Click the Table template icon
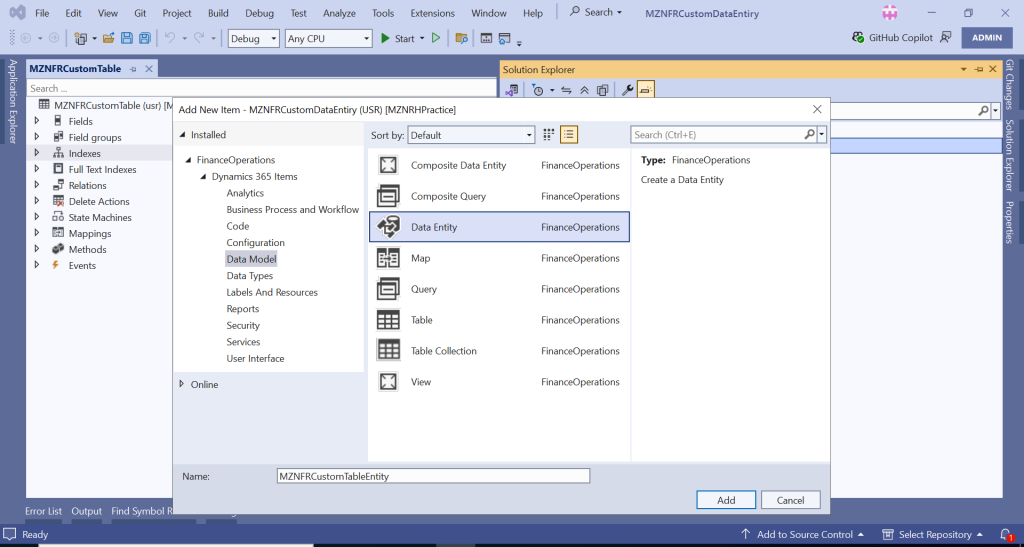 coord(389,320)
